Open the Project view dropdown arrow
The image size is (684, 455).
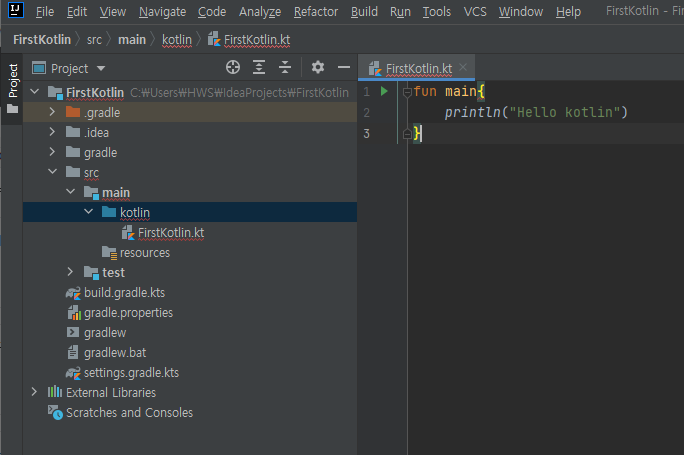(x=101, y=68)
